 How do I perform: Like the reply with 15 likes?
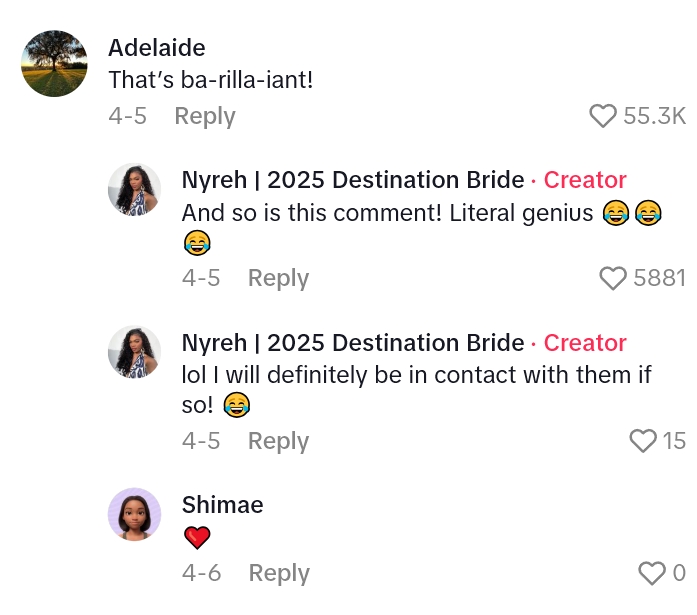coord(643,441)
